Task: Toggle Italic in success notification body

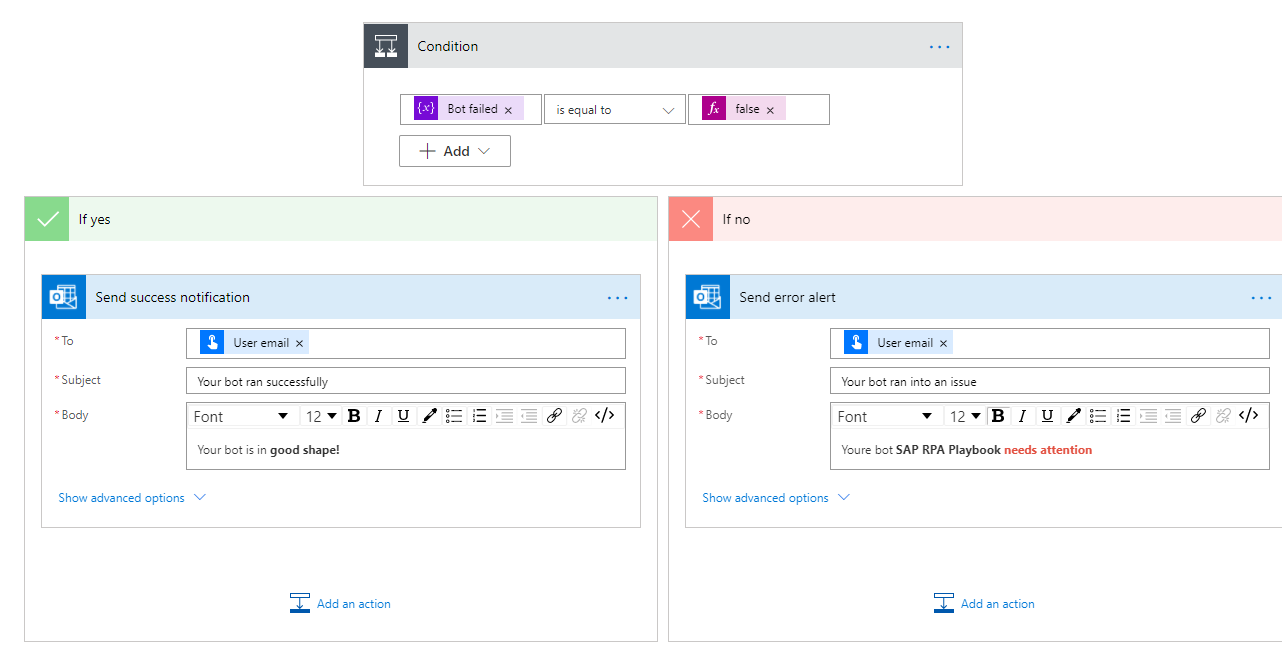Action: [x=378, y=416]
